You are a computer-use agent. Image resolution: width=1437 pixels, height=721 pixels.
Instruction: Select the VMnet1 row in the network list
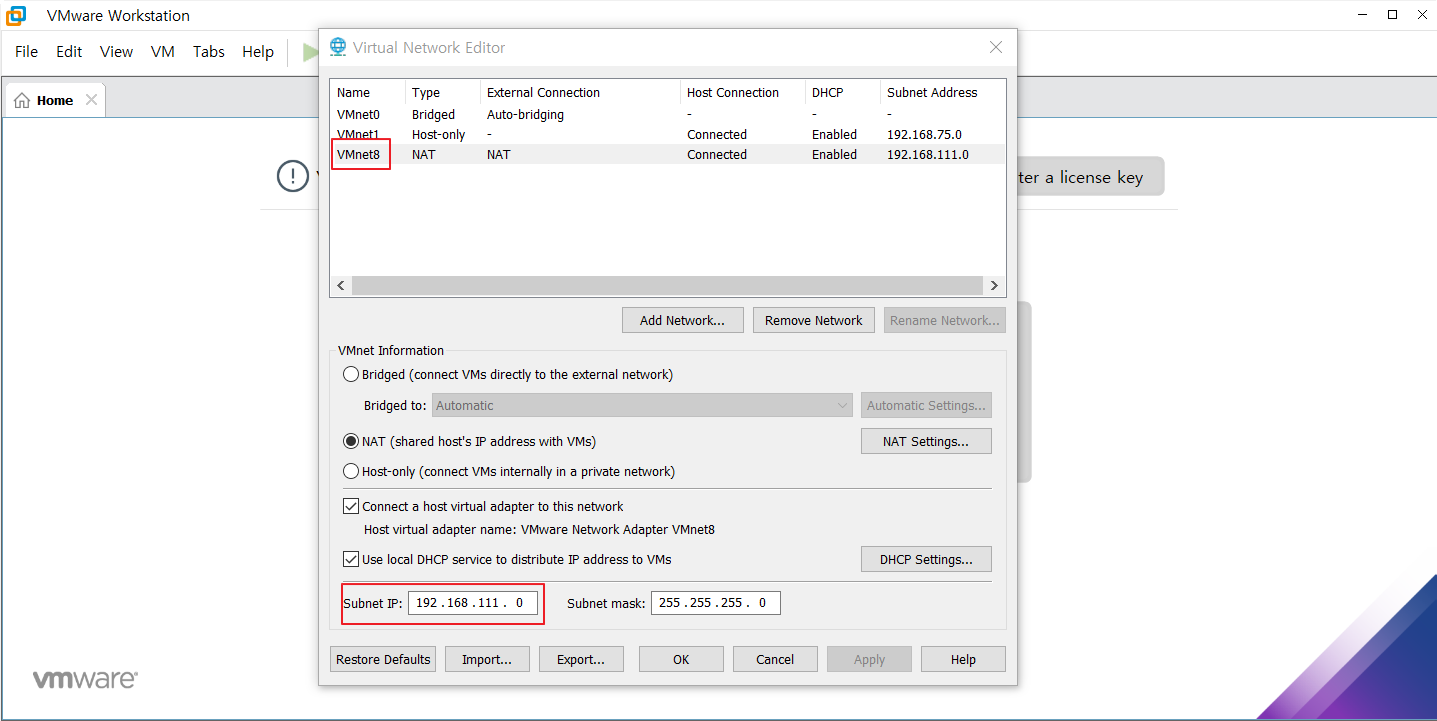[x=667, y=135]
